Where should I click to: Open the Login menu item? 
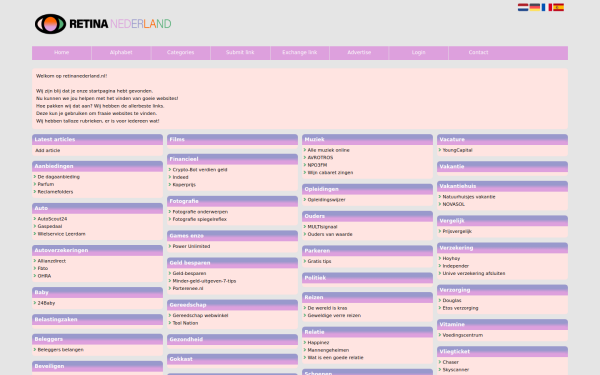click(x=419, y=52)
